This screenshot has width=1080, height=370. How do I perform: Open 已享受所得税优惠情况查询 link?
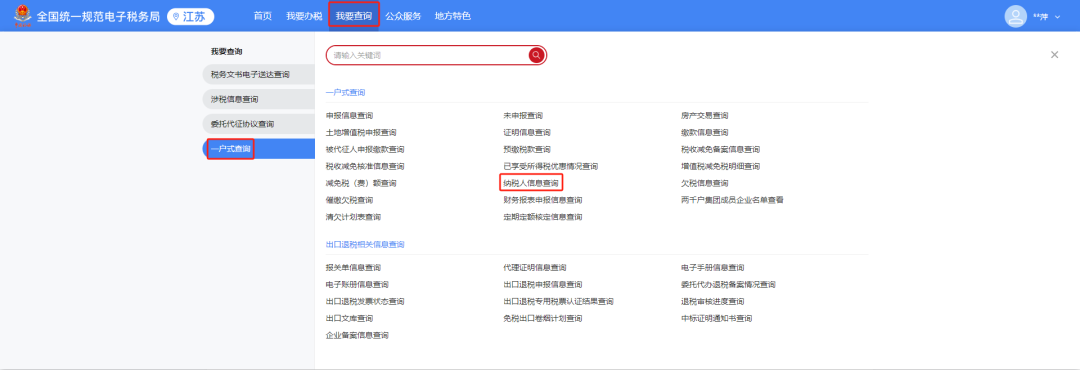point(550,166)
